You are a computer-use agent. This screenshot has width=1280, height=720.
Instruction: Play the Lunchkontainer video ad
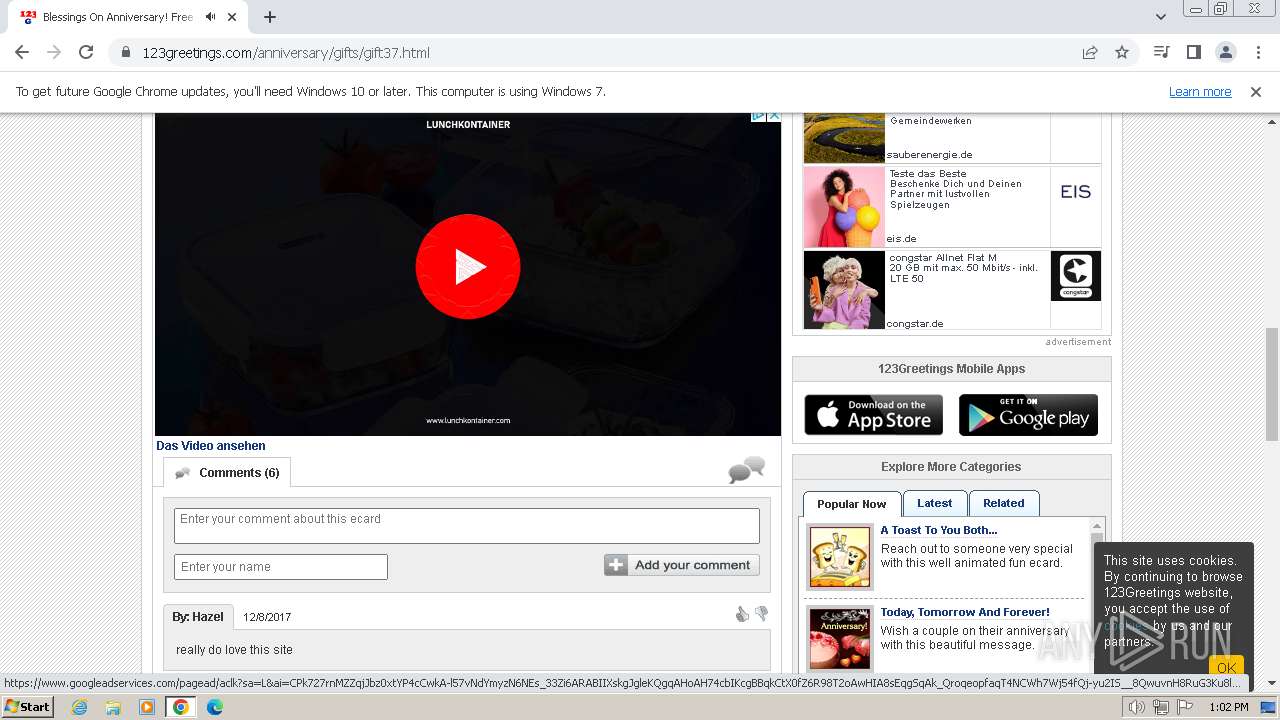click(468, 267)
